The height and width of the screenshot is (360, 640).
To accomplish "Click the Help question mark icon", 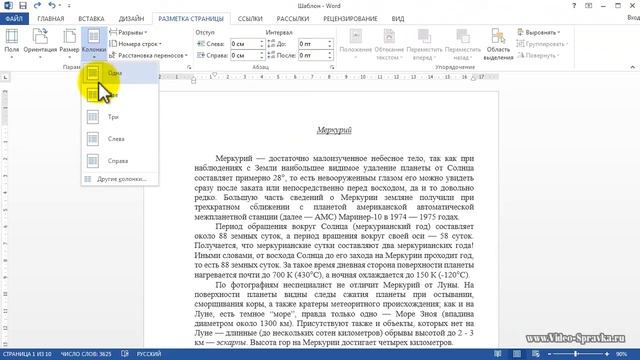I will (x=574, y=6).
